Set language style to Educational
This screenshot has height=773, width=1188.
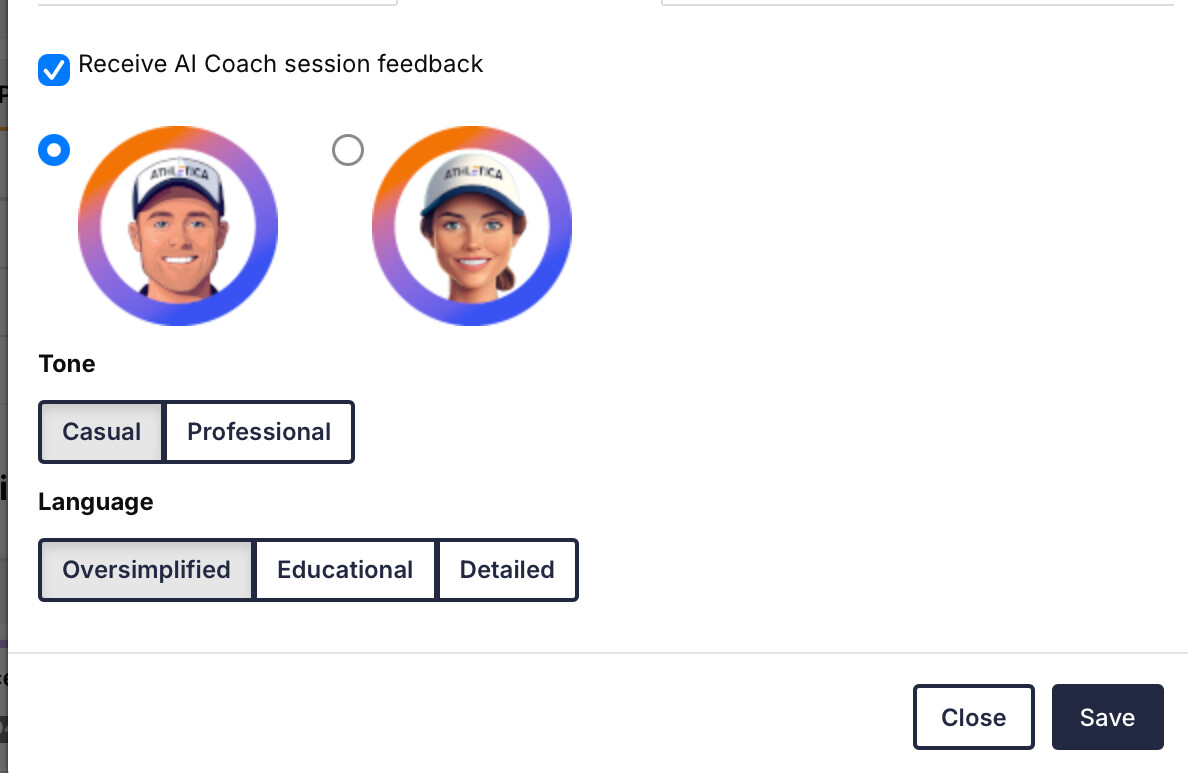tap(345, 570)
